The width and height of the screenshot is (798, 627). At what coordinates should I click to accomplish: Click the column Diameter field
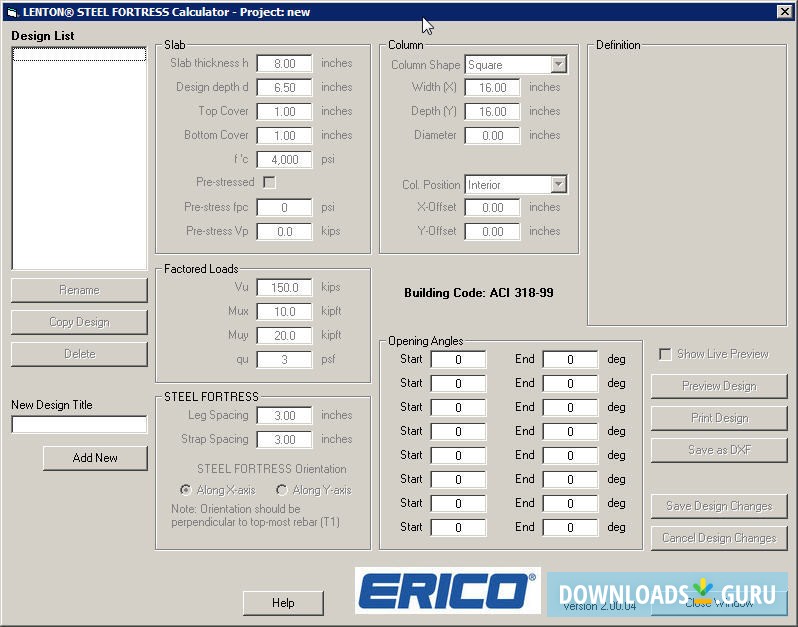(492, 135)
